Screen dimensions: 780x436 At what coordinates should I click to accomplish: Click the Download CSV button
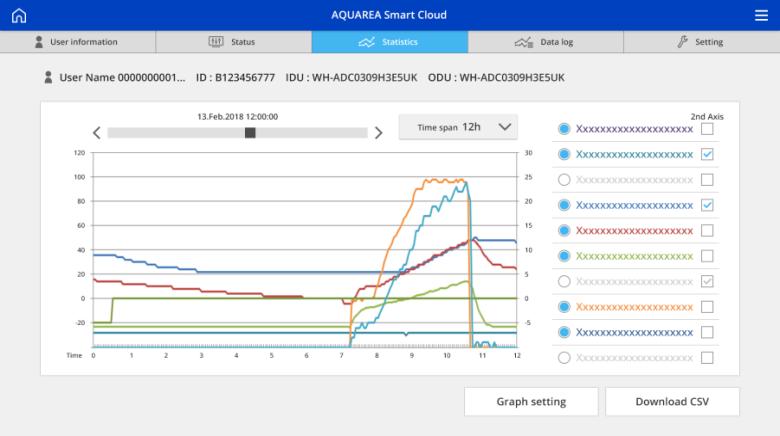coord(672,402)
